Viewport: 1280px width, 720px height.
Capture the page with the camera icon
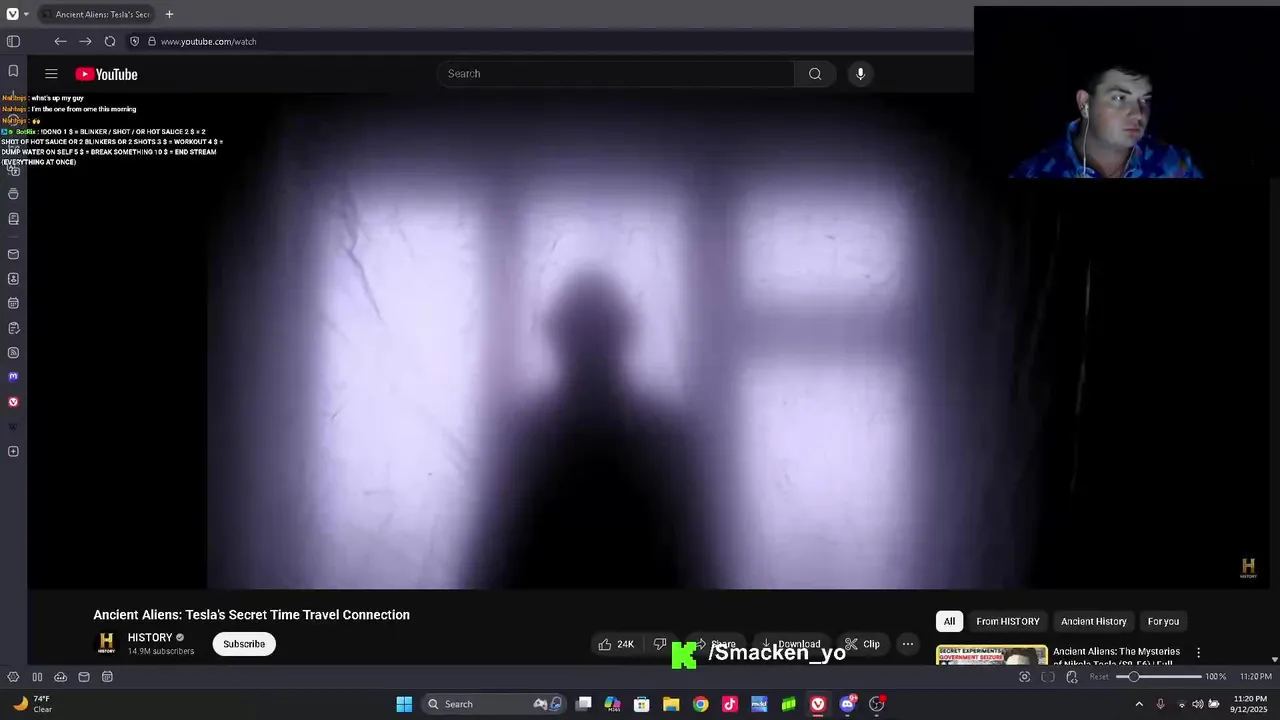click(1024, 677)
